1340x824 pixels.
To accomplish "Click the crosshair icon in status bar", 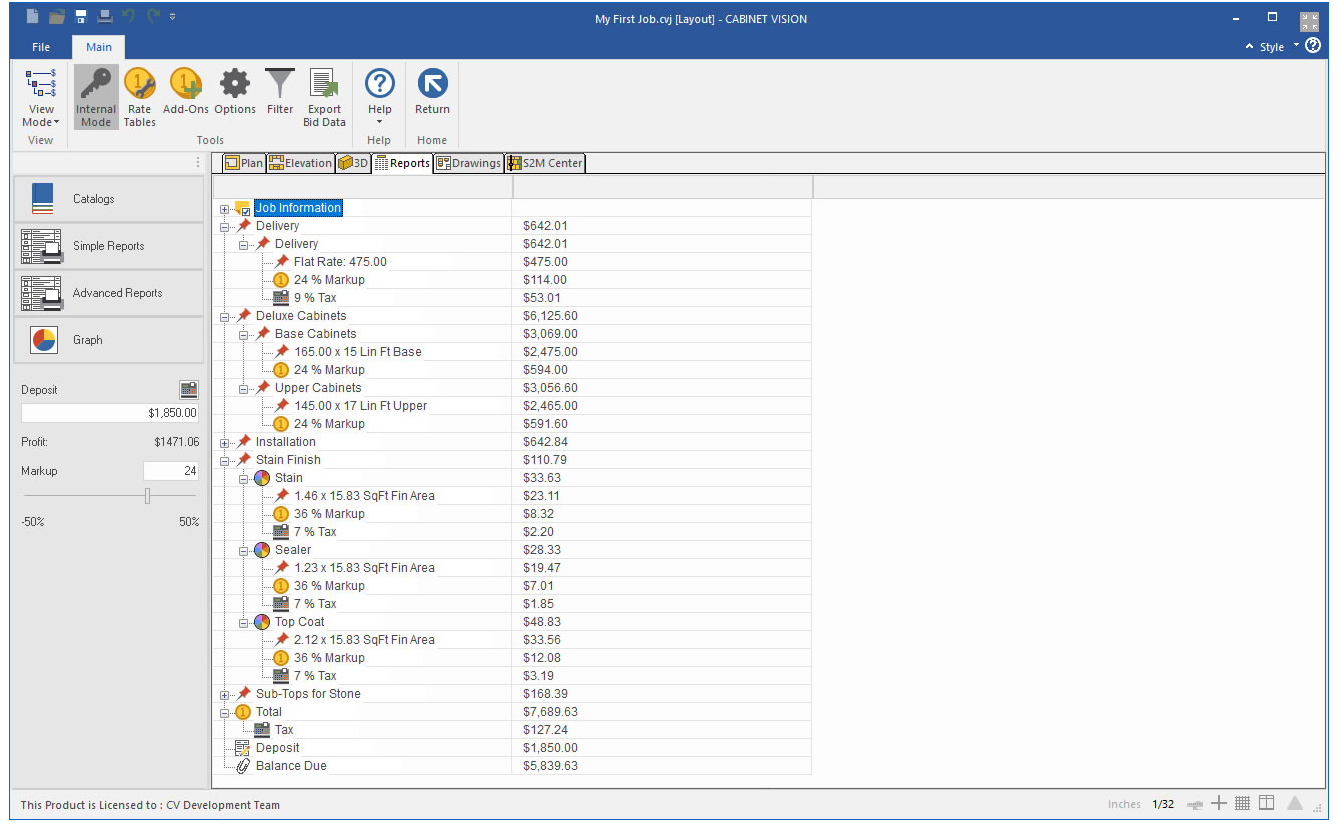I will [x=1218, y=803].
